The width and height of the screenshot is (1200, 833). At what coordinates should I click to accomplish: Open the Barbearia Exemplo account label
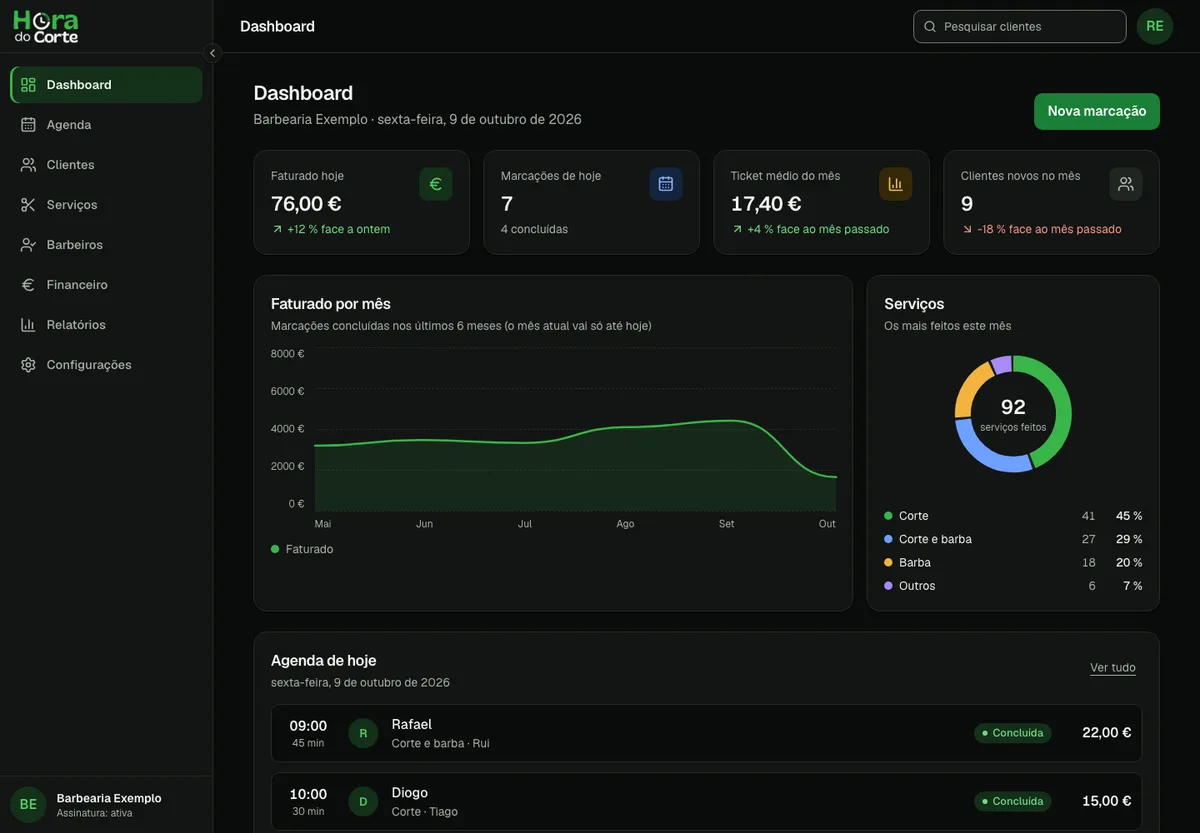(109, 798)
